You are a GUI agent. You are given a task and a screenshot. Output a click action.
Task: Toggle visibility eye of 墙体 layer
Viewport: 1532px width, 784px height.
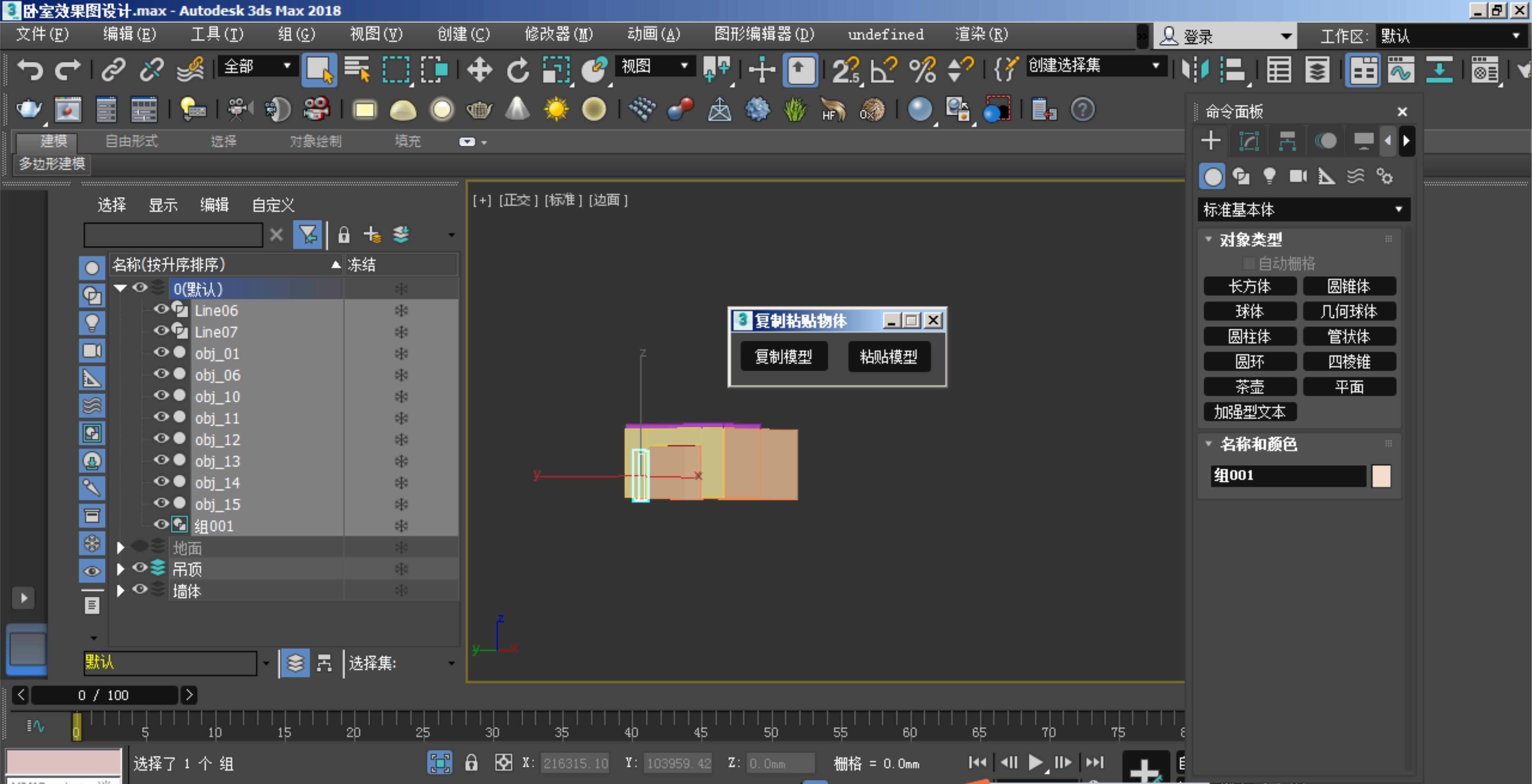coord(140,589)
